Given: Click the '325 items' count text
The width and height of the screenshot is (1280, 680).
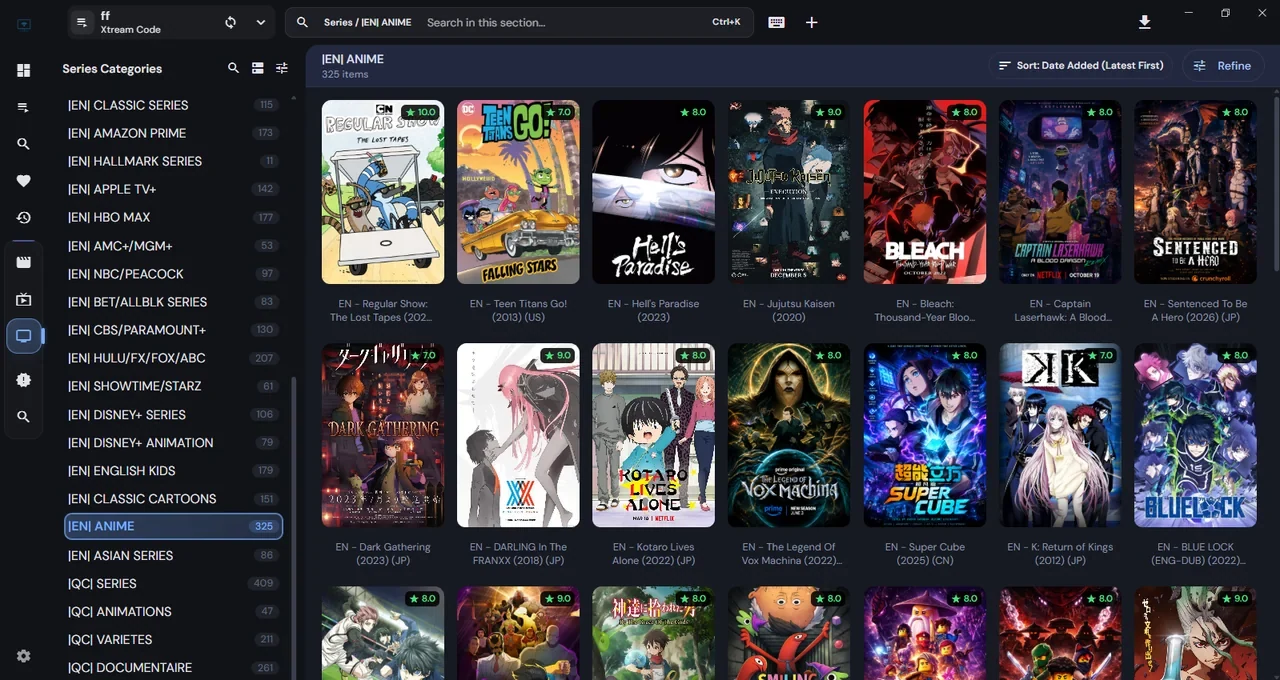Looking at the screenshot, I should tap(345, 75).
